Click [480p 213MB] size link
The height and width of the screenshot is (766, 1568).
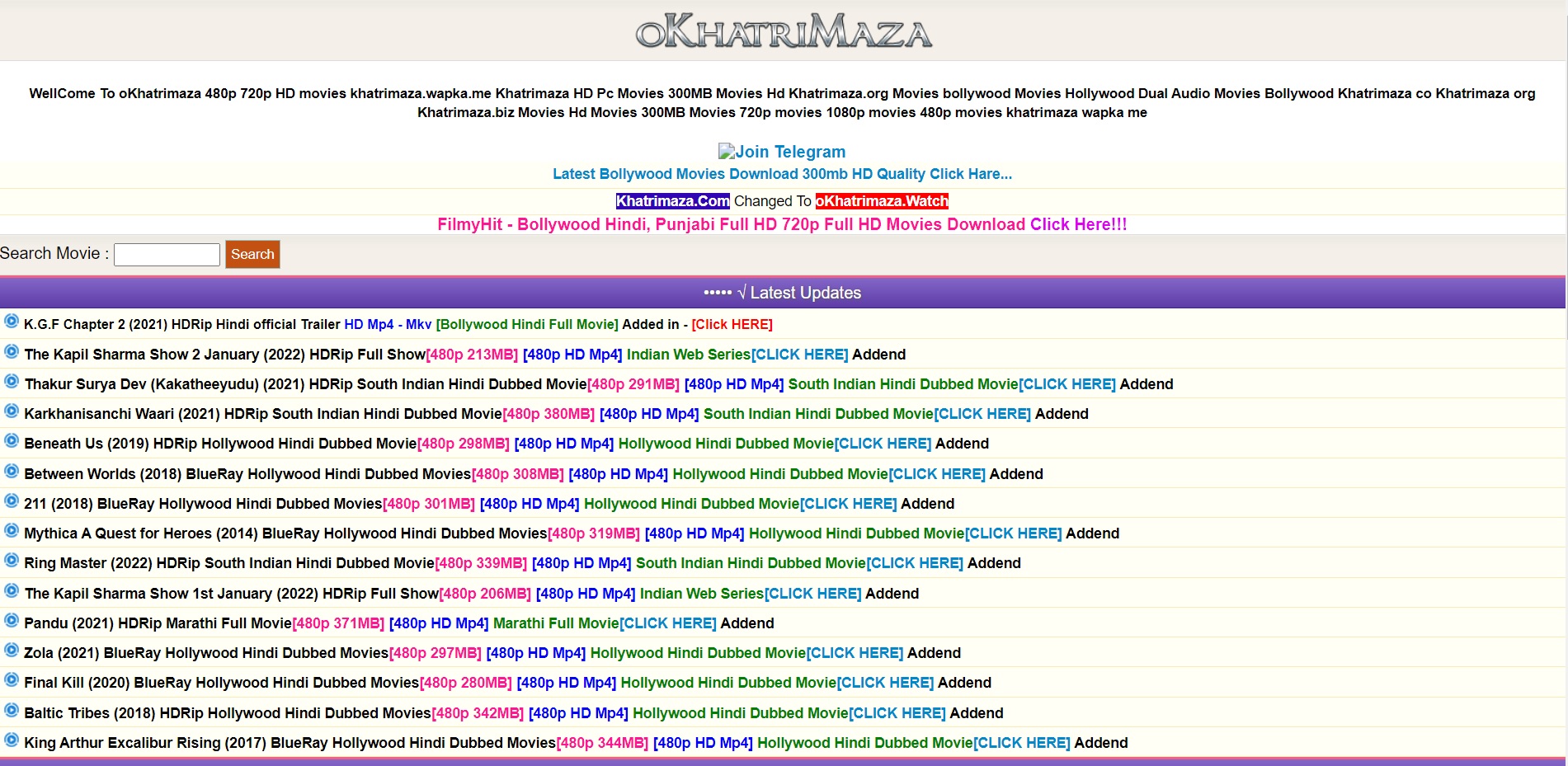pyautogui.click(x=472, y=355)
